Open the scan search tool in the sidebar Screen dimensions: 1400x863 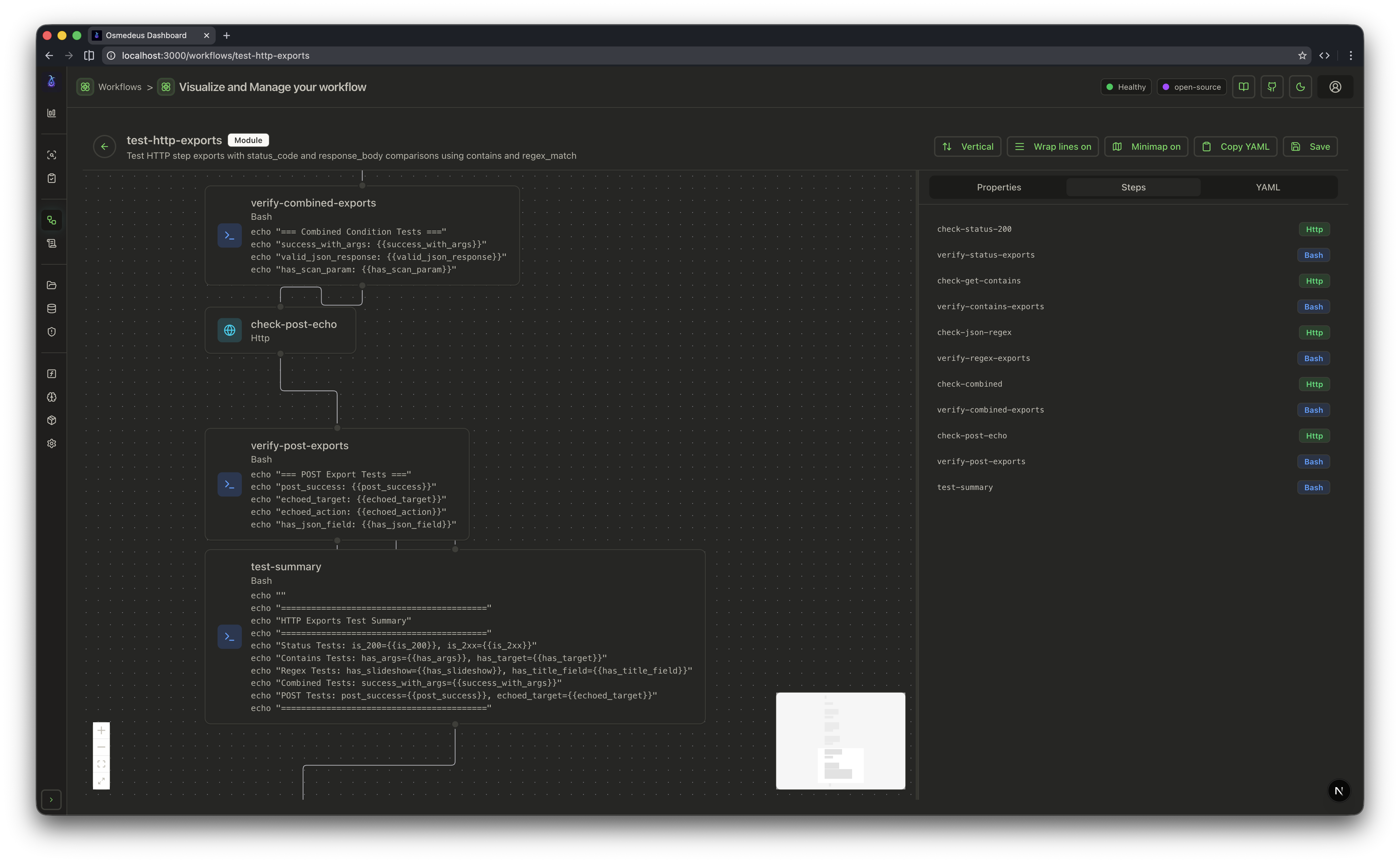point(52,155)
